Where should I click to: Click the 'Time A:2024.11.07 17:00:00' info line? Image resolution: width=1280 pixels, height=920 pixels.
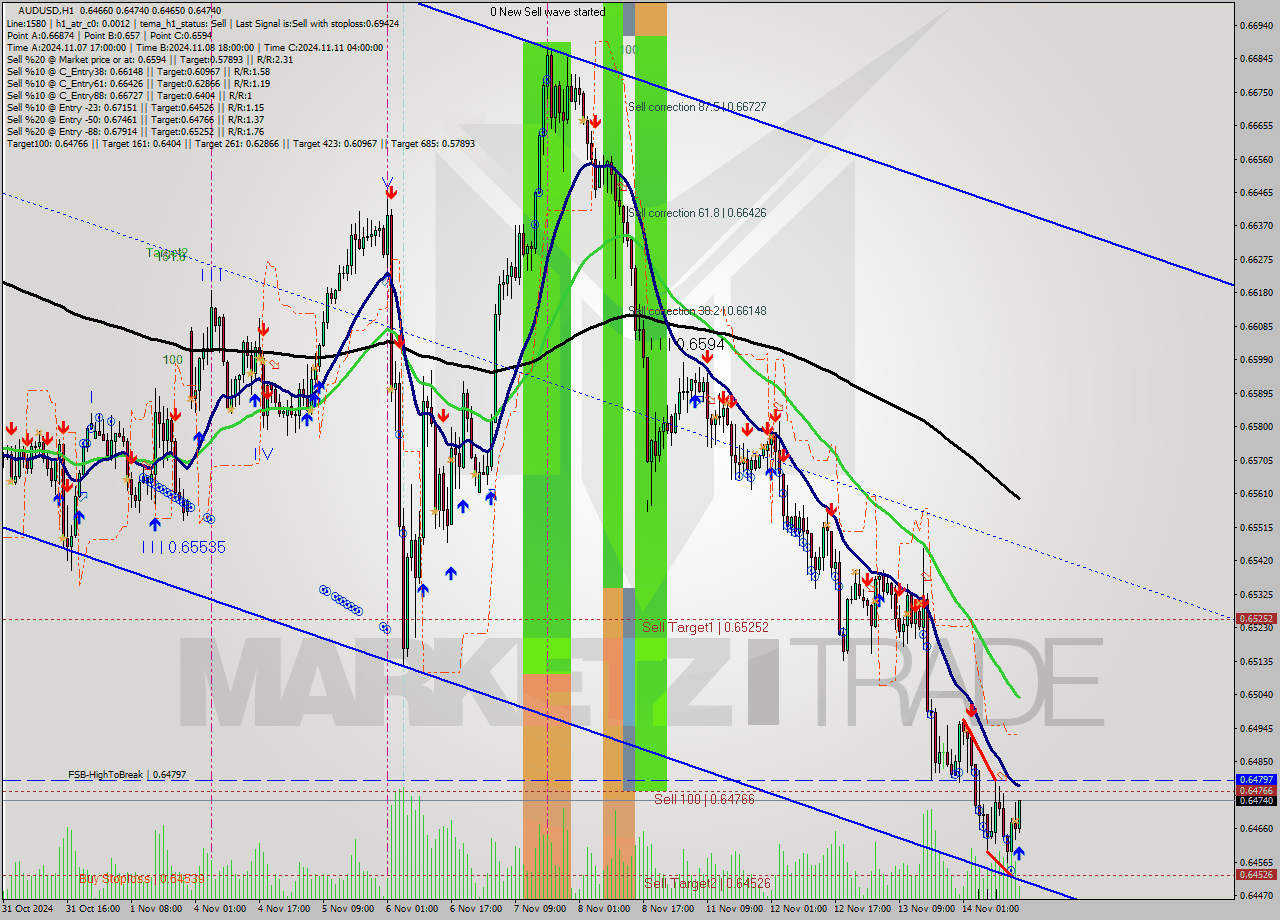pos(194,47)
